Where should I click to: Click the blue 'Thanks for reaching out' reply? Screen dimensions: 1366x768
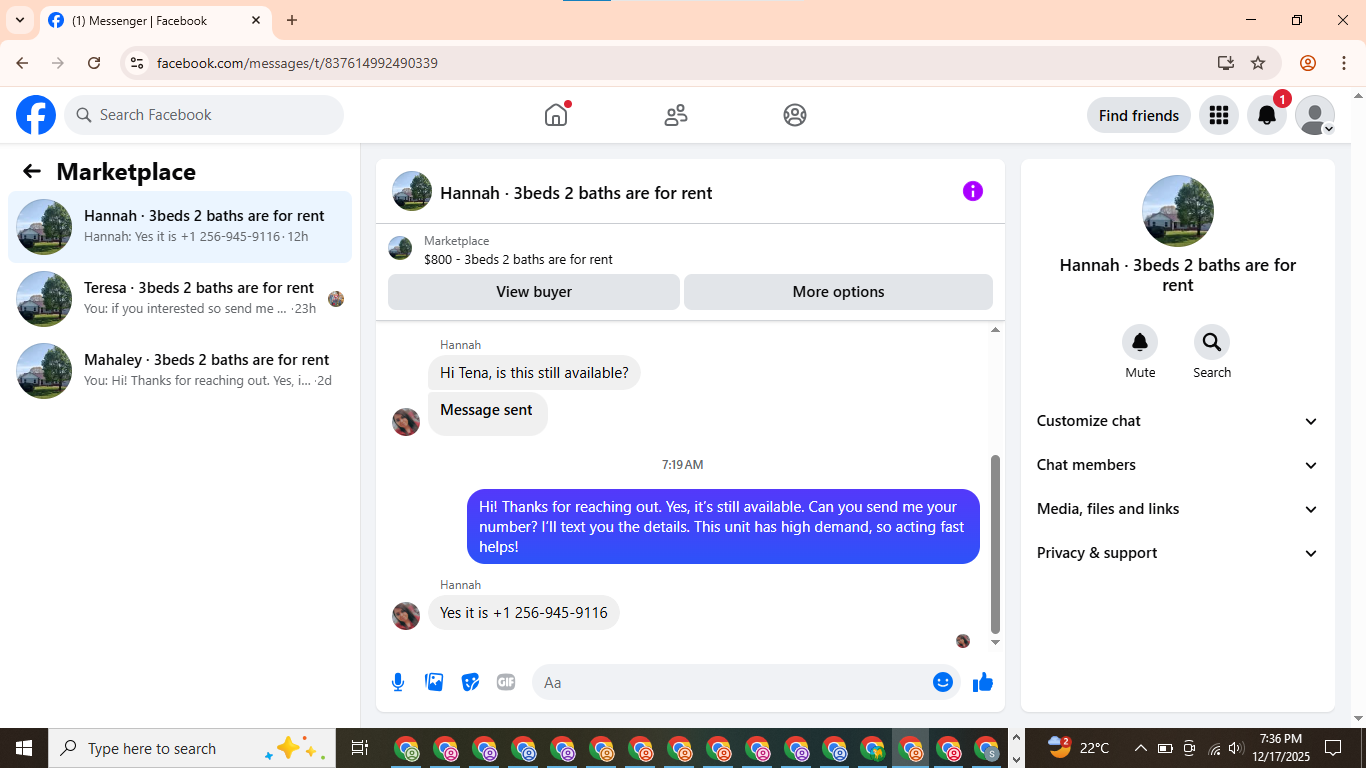723,527
